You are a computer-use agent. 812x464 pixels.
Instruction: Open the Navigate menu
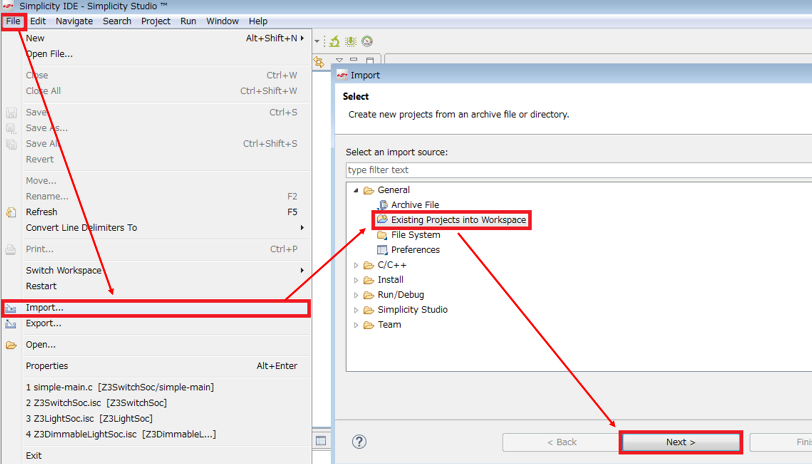point(74,21)
